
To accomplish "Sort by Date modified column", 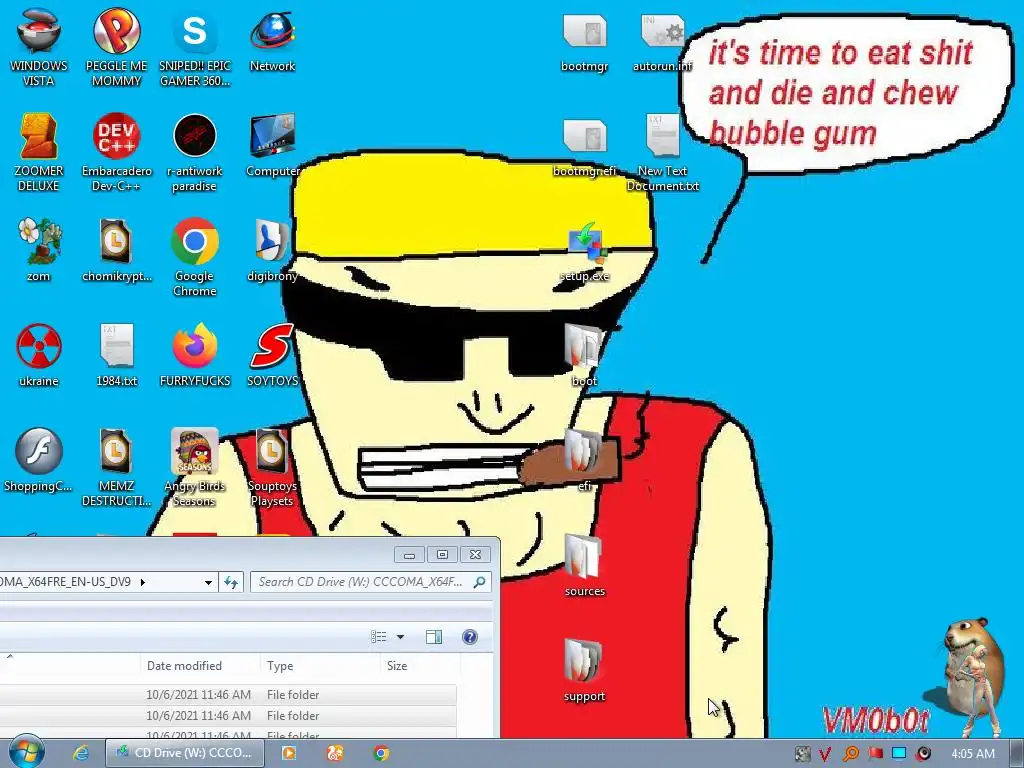I will 200,665.
